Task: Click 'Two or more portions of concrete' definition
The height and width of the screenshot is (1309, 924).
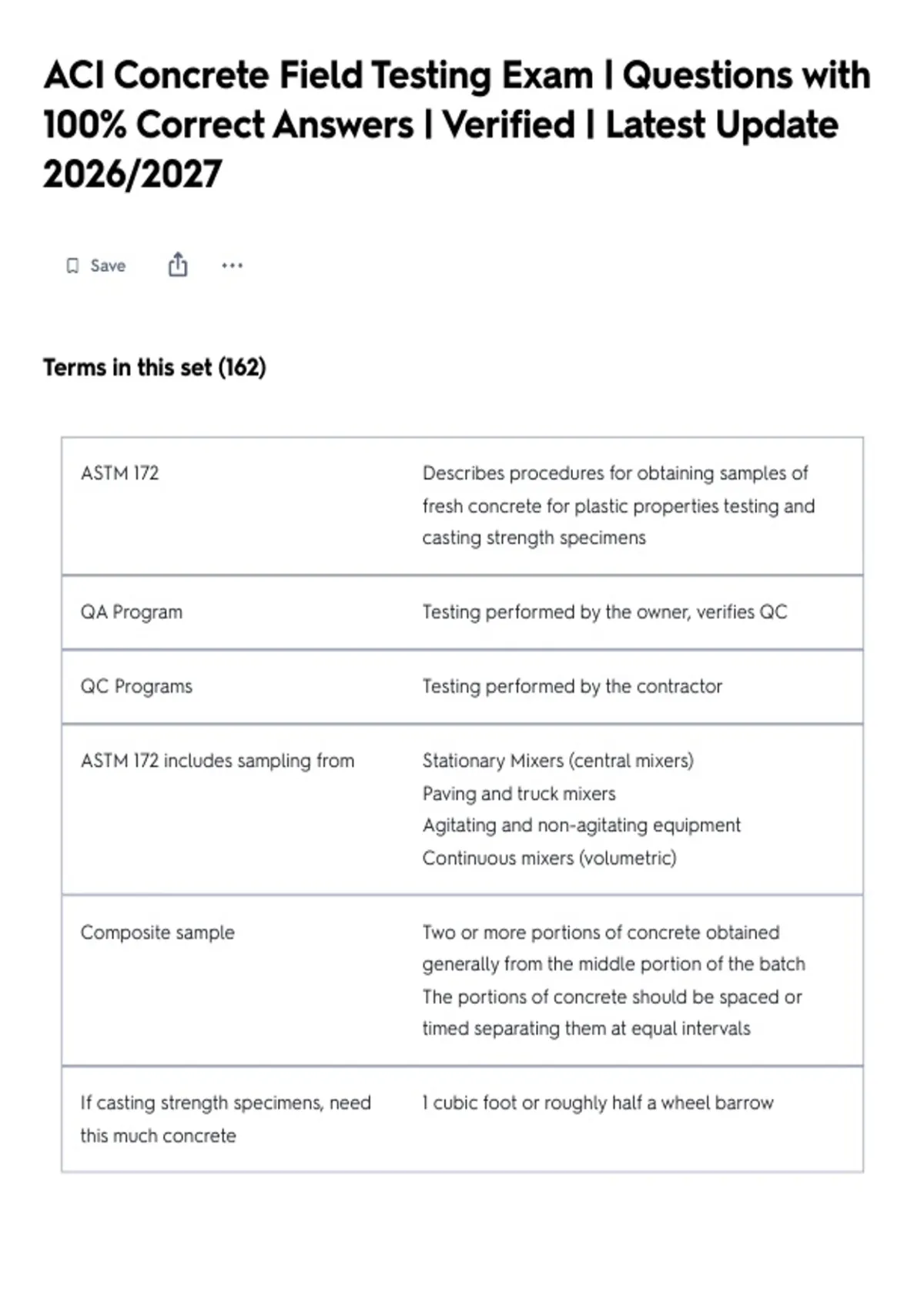Action: pos(613,980)
